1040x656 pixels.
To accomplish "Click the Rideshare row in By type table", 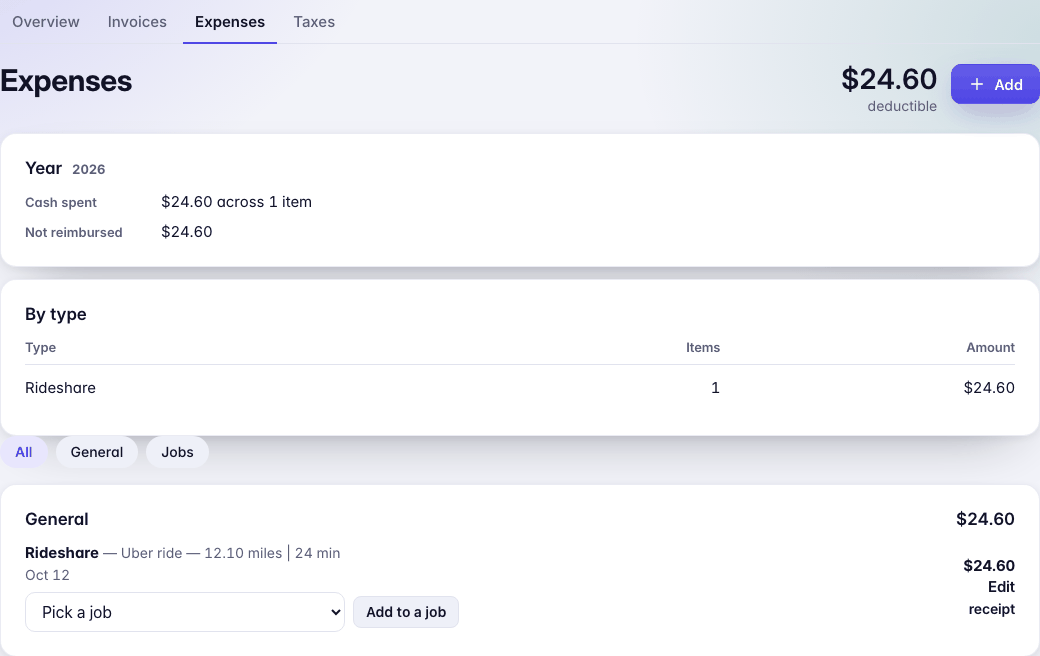I will tap(520, 388).
